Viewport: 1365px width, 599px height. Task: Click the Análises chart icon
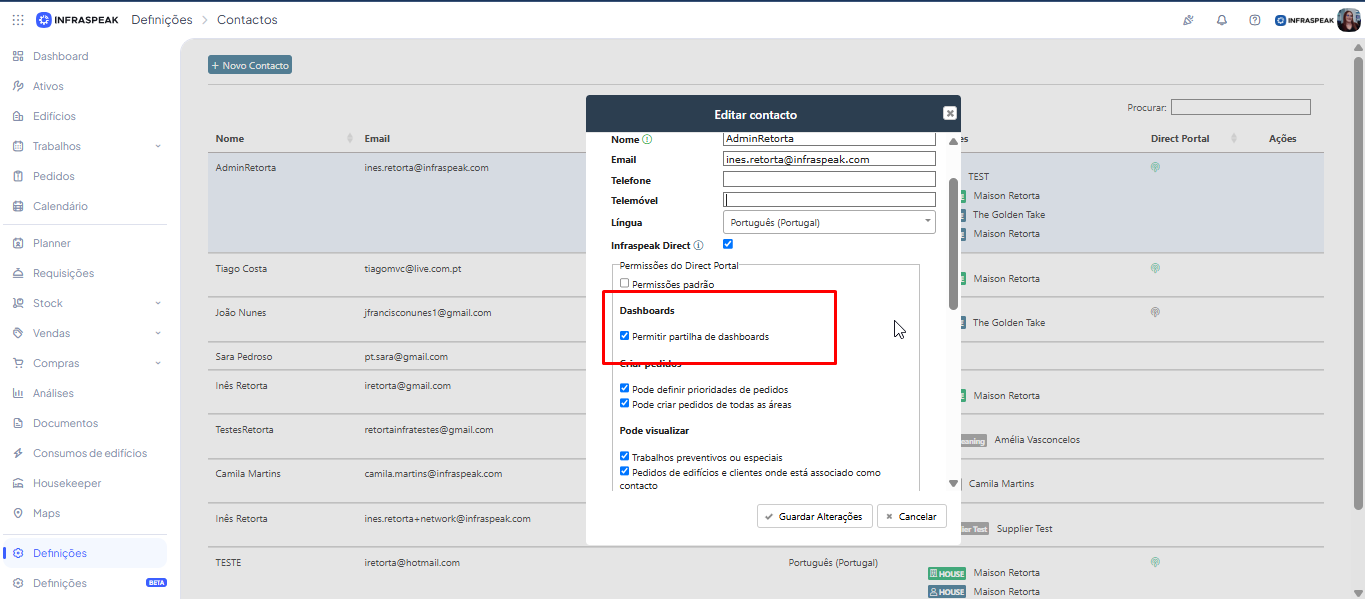(x=18, y=393)
